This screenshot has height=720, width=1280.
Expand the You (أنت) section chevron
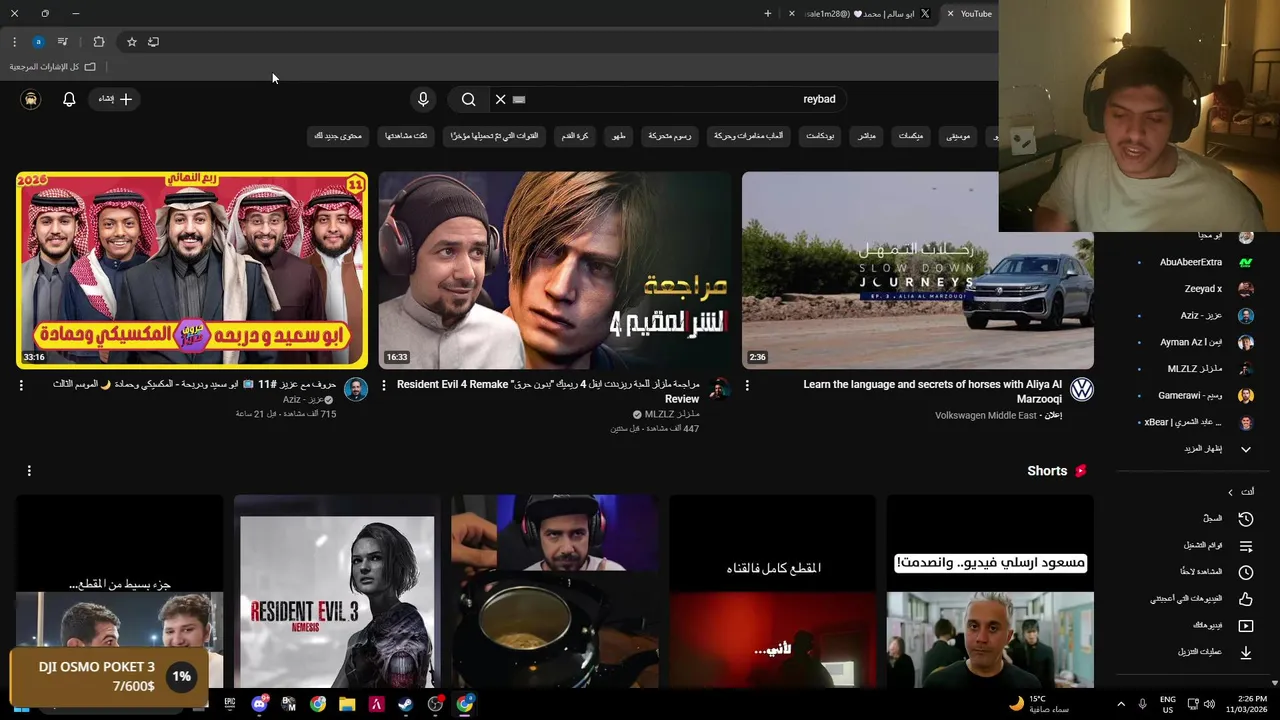(x=1231, y=492)
